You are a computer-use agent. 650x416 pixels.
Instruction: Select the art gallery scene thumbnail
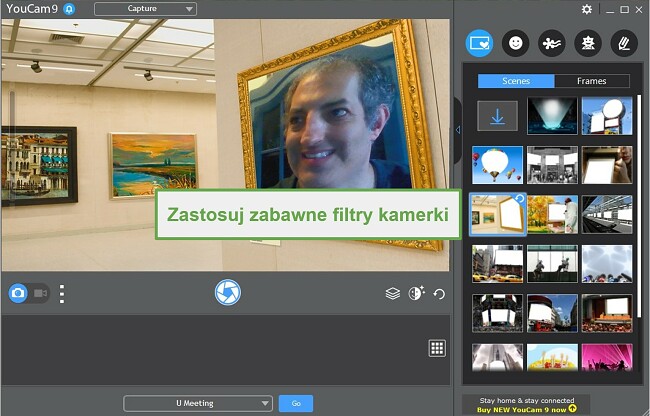tap(497, 214)
